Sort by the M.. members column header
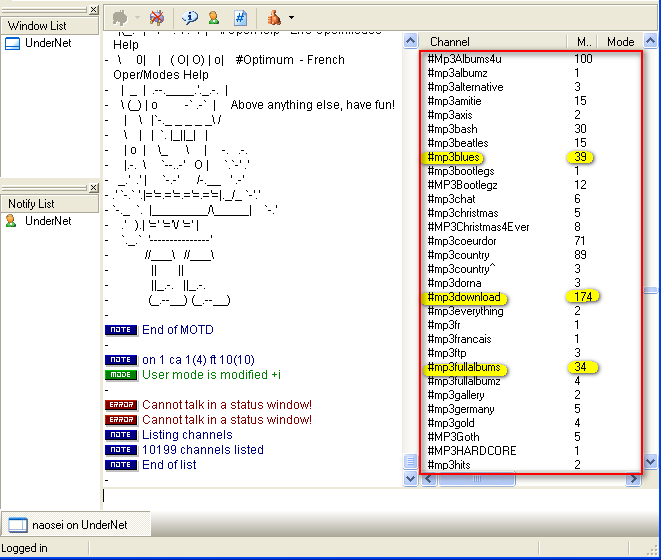Viewport: 661px width, 560px height. click(x=584, y=42)
